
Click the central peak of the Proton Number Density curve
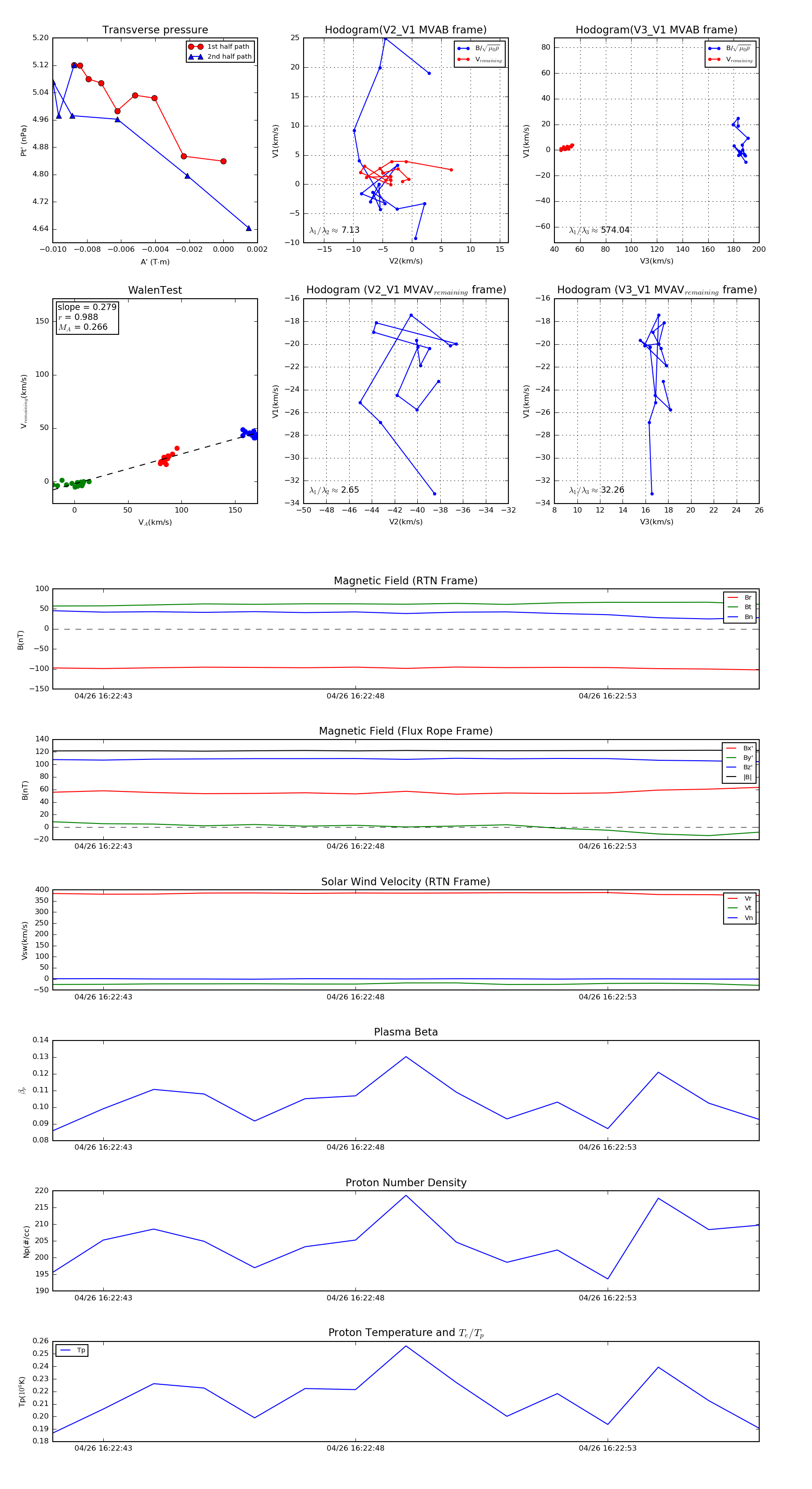point(406,1195)
